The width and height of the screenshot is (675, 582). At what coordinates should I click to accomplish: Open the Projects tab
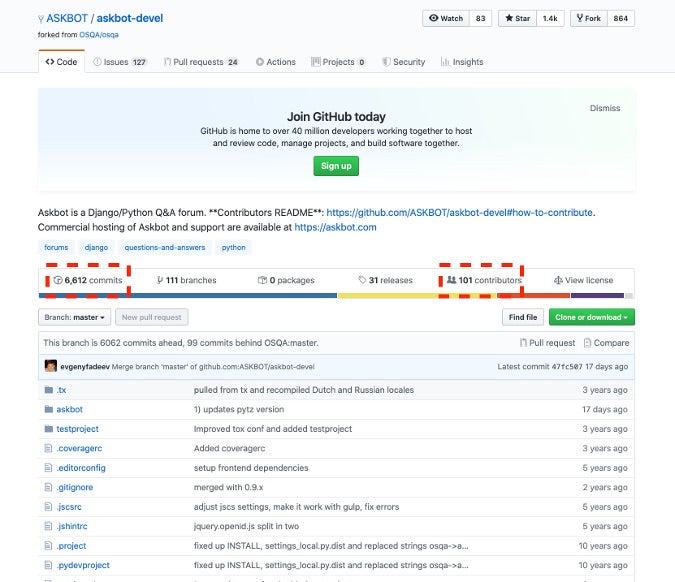(x=338, y=62)
